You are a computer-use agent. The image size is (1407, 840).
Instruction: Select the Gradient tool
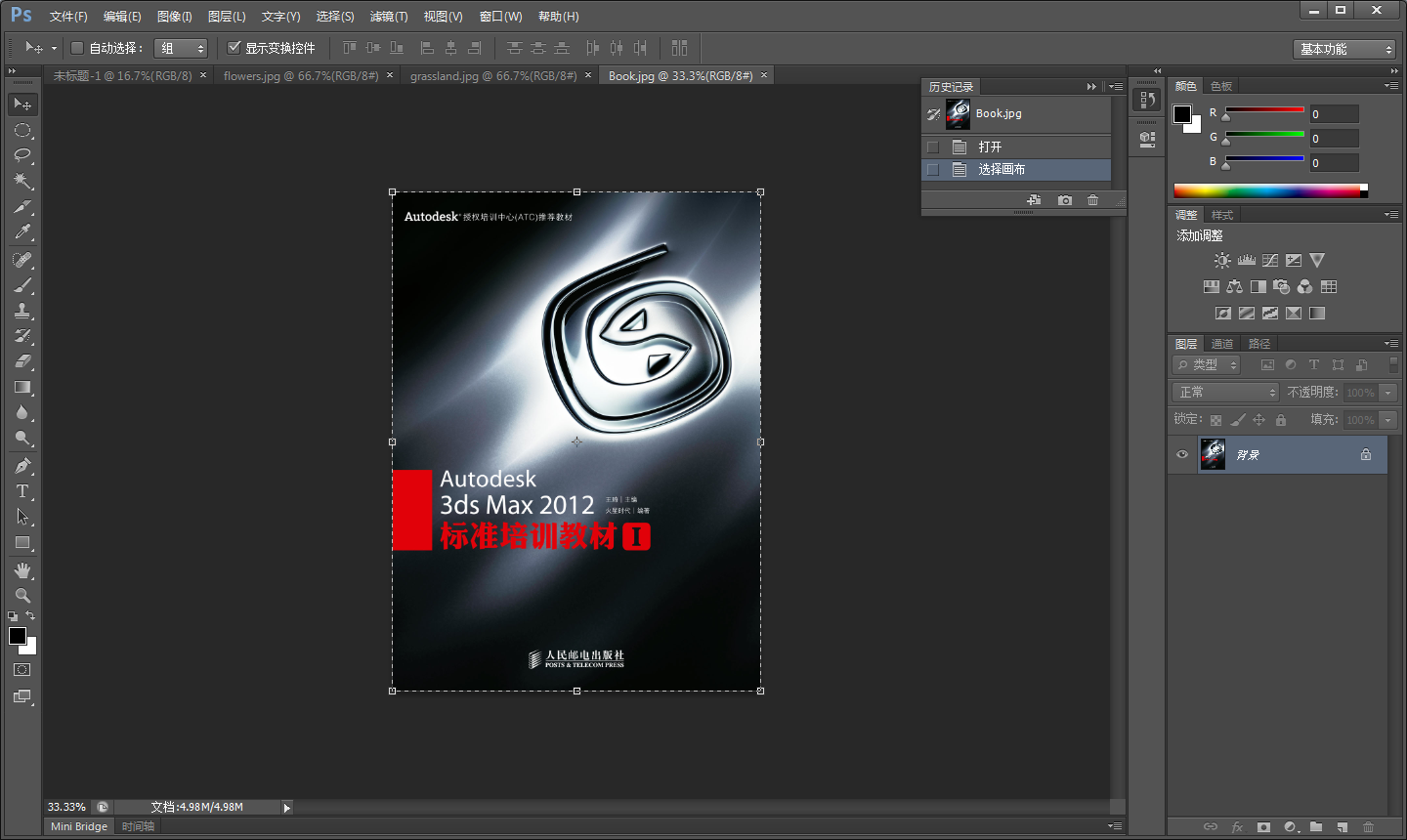click(22, 387)
